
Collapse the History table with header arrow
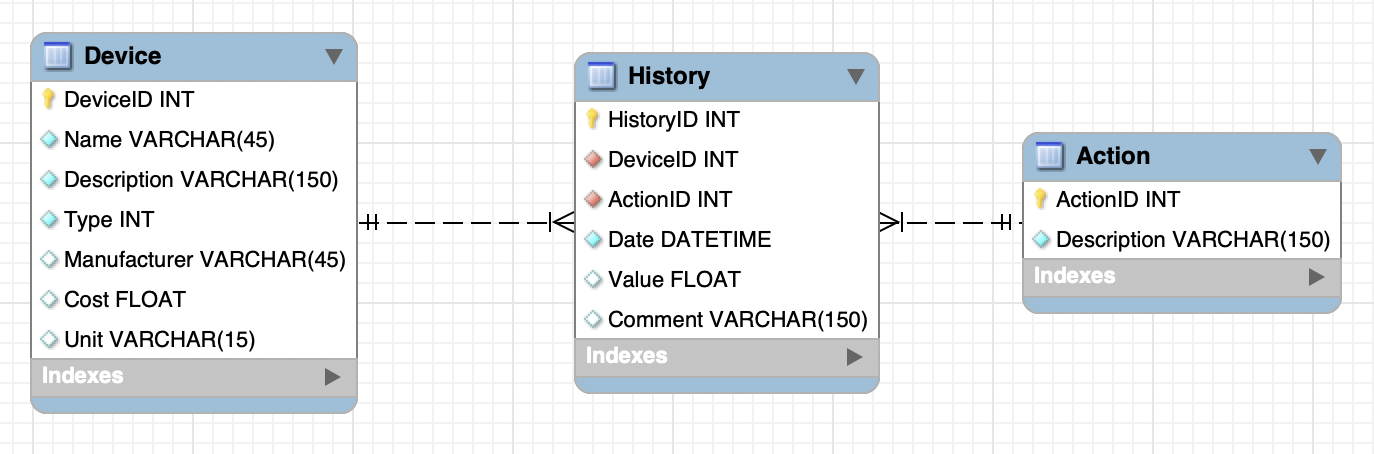pyautogui.click(x=855, y=77)
